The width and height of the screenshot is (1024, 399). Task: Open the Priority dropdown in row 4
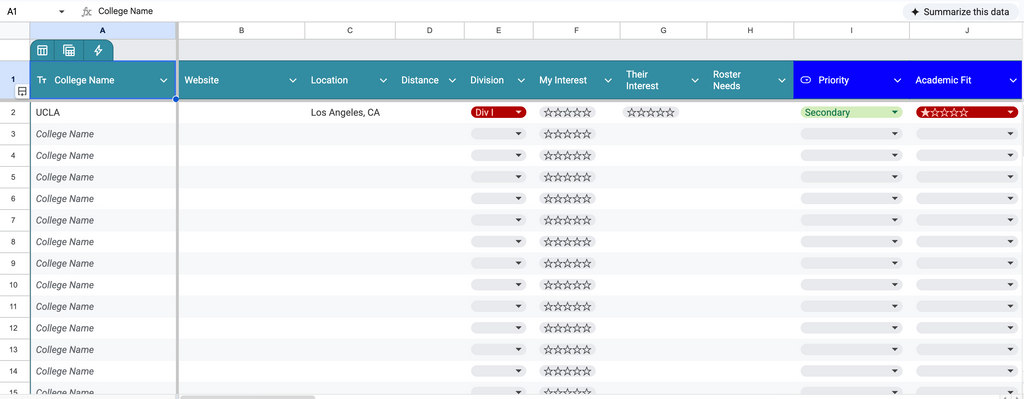pyautogui.click(x=852, y=155)
